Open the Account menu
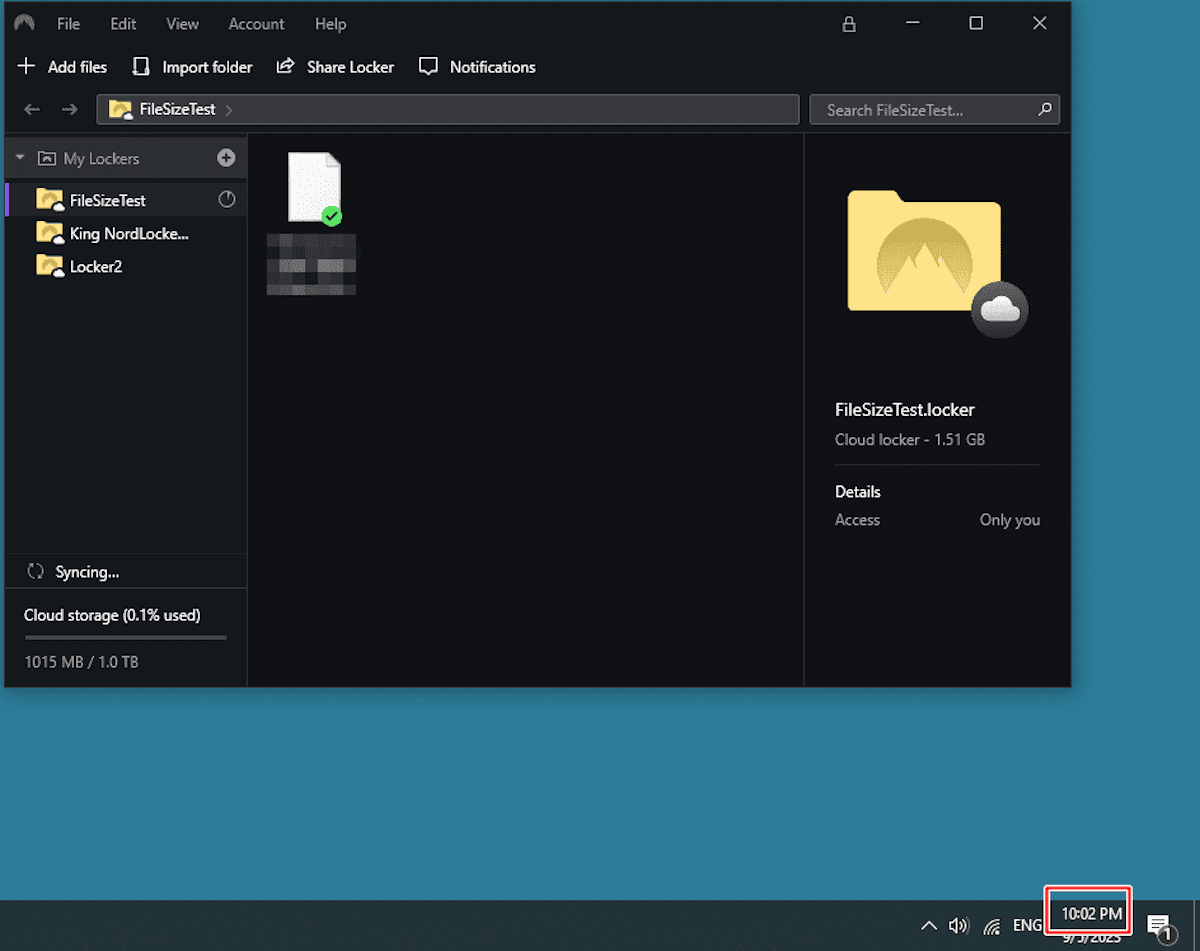Viewport: 1200px width, 951px height. coord(256,24)
